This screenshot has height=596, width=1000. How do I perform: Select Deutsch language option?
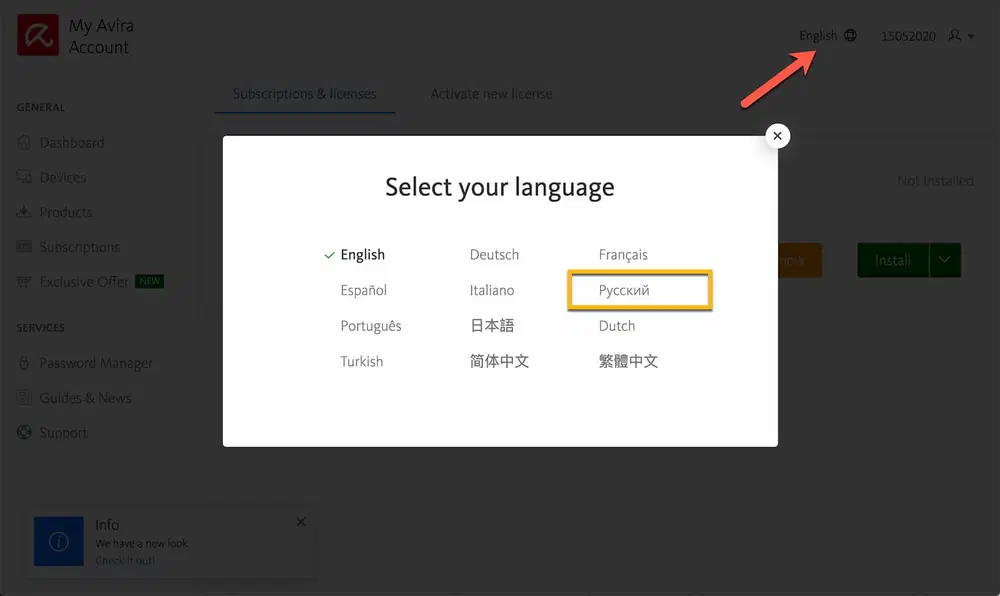point(494,255)
